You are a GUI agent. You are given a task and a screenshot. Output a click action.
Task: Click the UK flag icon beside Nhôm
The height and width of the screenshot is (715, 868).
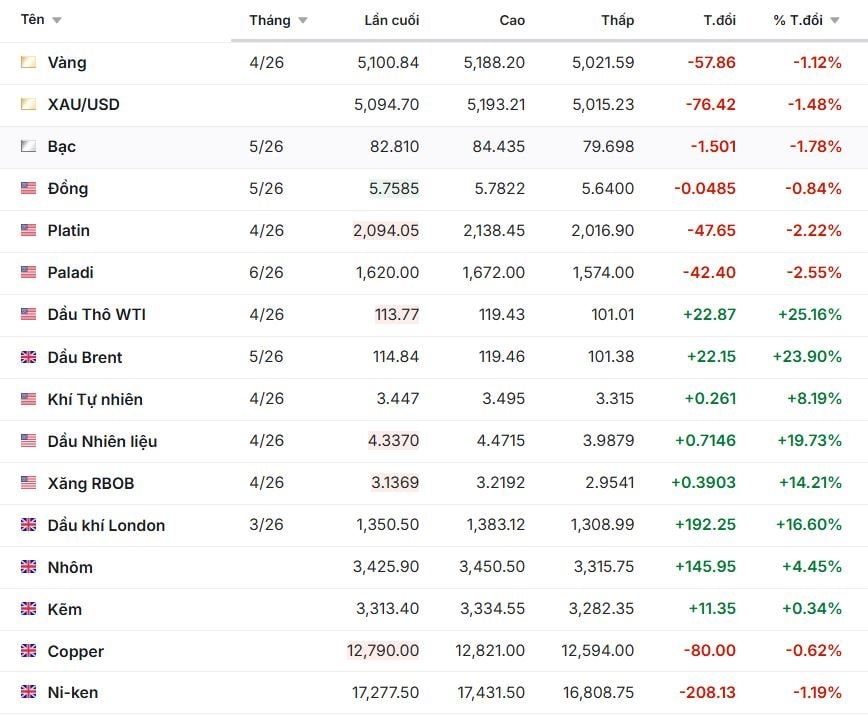28,567
